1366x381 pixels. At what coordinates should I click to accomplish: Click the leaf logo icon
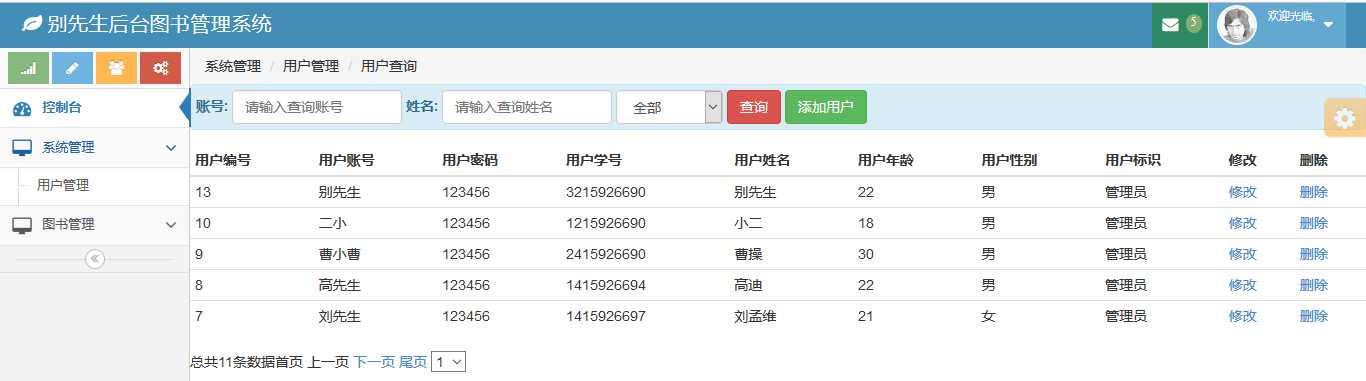32,23
